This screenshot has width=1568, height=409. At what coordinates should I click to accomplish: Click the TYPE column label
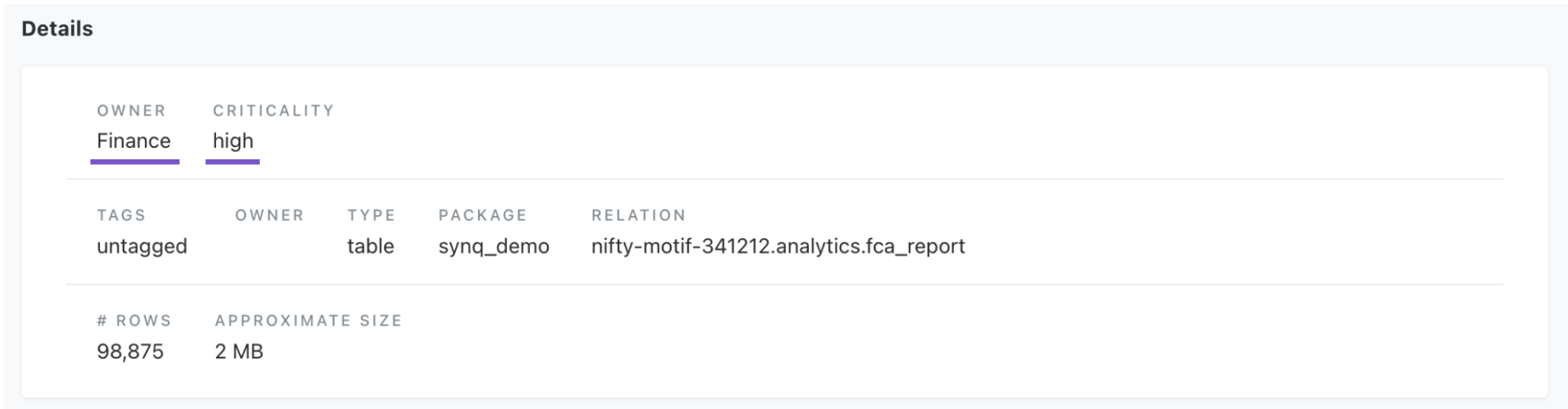pos(371,215)
